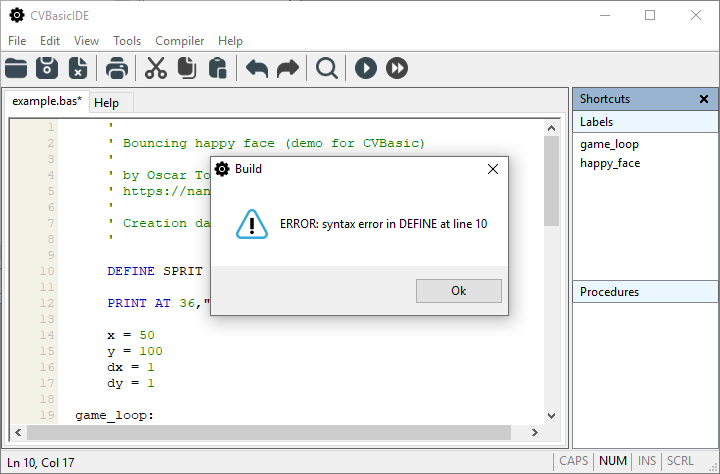
Task: Click the PRINT keyword on line 12
Action: pyautogui.click(x=127, y=303)
